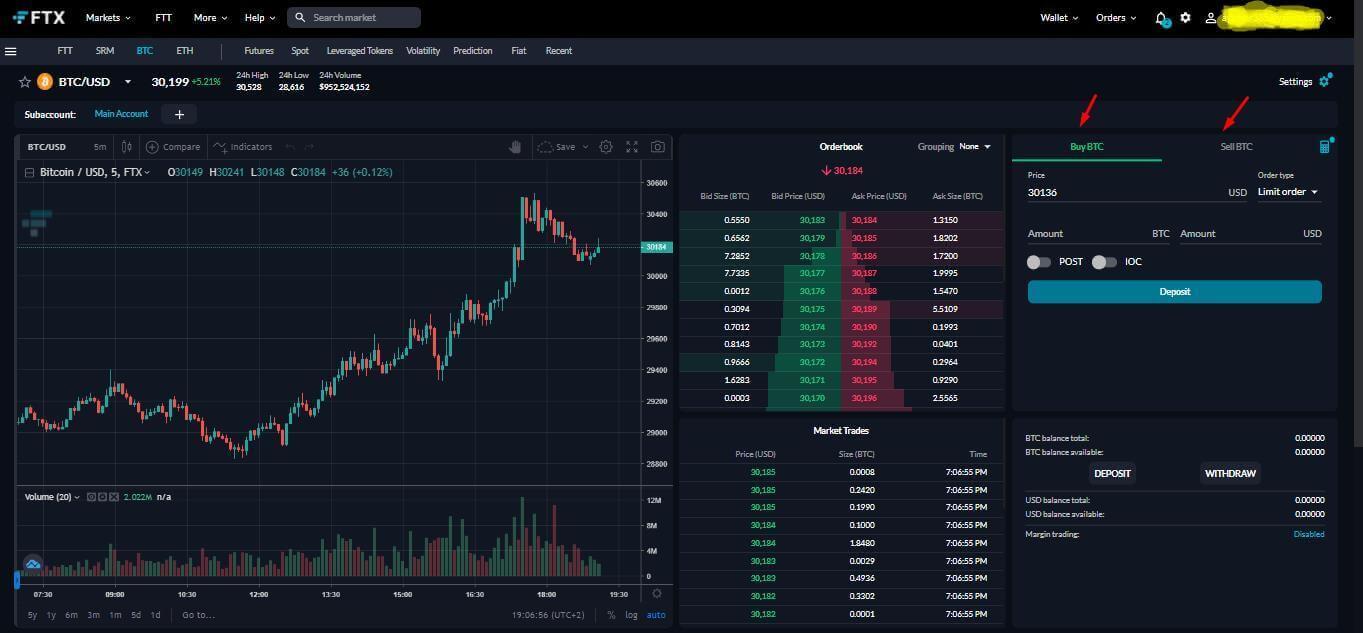Click the blue Deposit button
The height and width of the screenshot is (633, 1363).
coord(1174,292)
